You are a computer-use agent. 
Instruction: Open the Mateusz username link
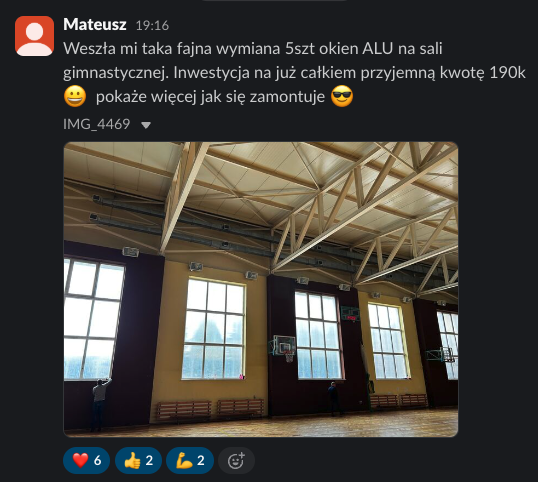pyautogui.click(x=95, y=25)
